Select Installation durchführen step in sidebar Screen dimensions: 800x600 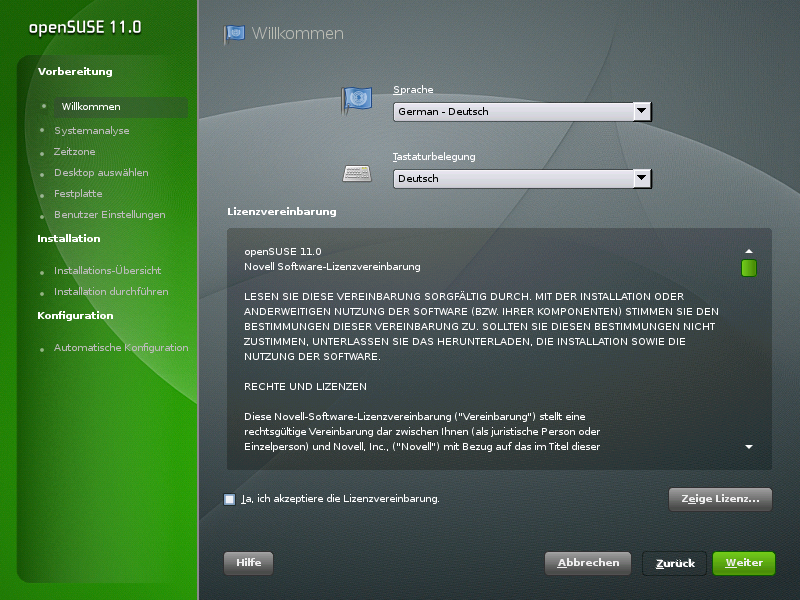point(111,291)
